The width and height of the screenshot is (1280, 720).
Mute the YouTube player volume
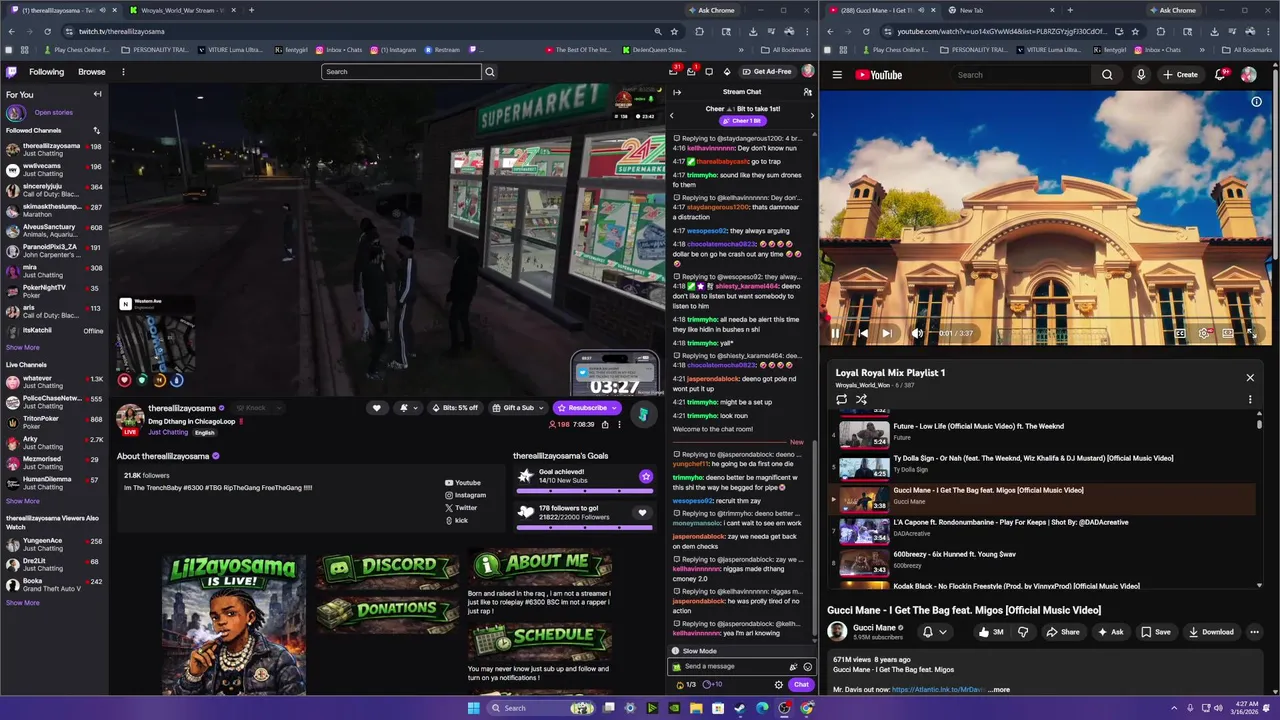coord(917,334)
